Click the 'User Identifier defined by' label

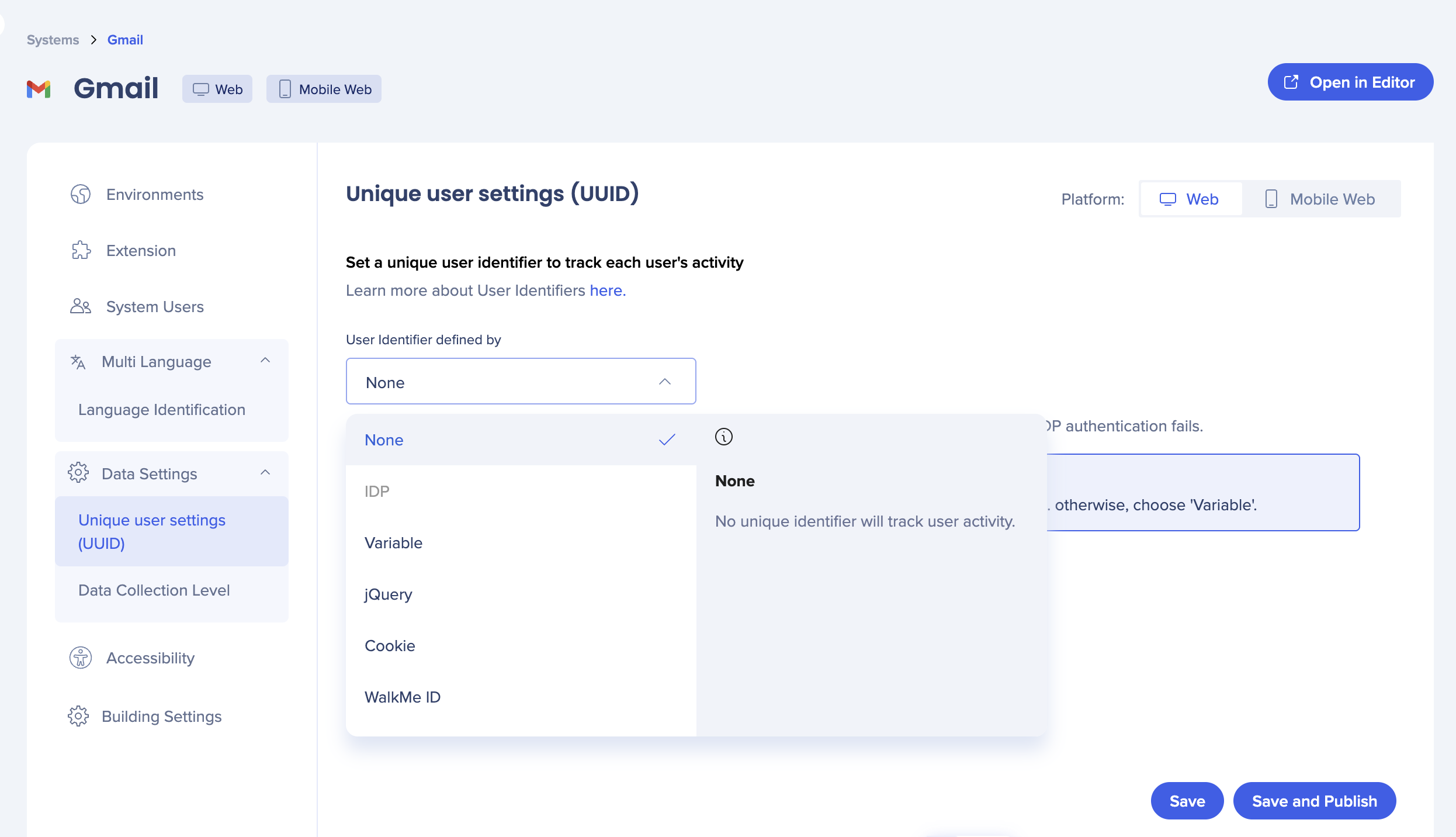tap(424, 340)
